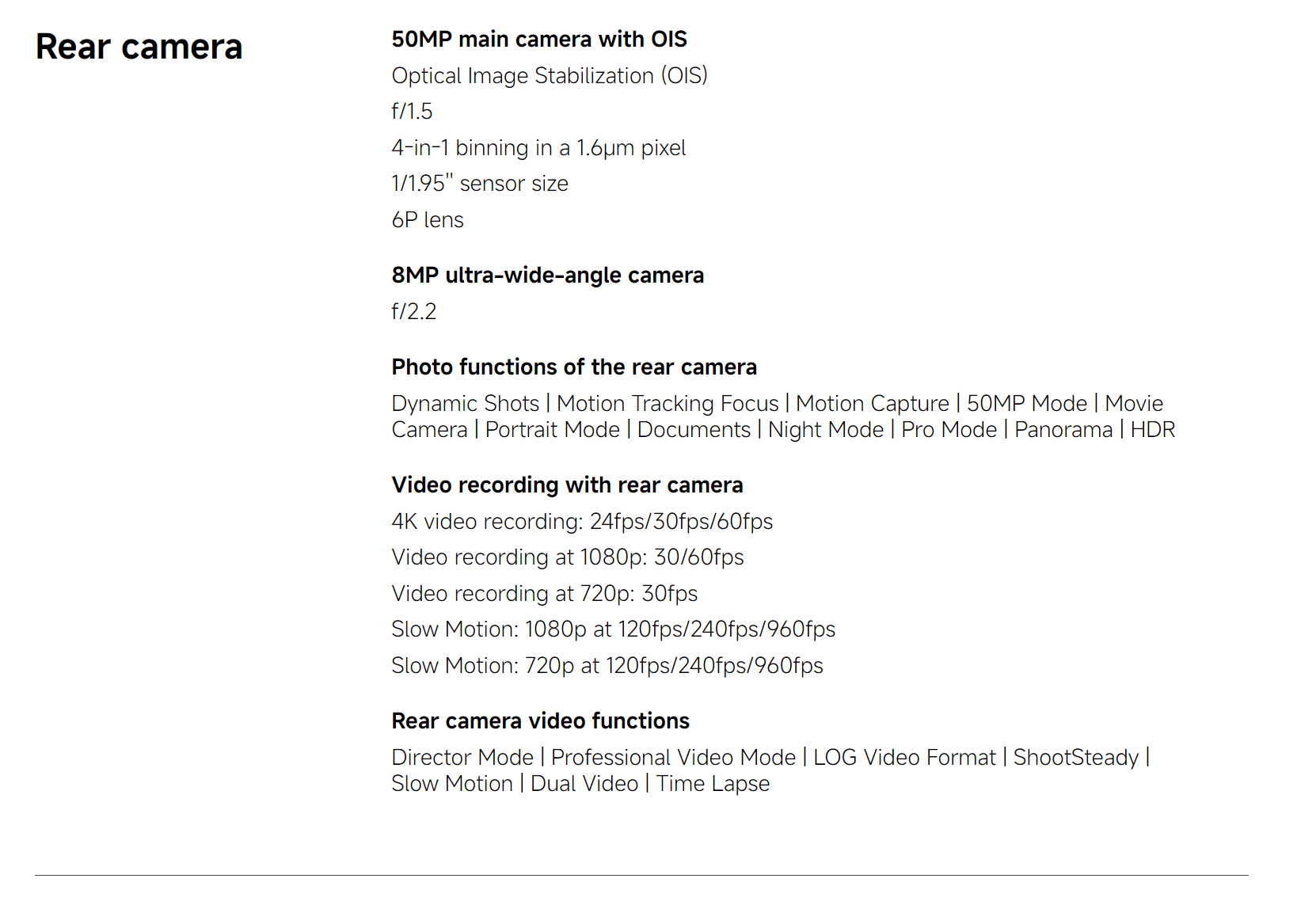Click Video recording with rear camera heading
This screenshot has width=1316, height=905.
[x=568, y=485]
